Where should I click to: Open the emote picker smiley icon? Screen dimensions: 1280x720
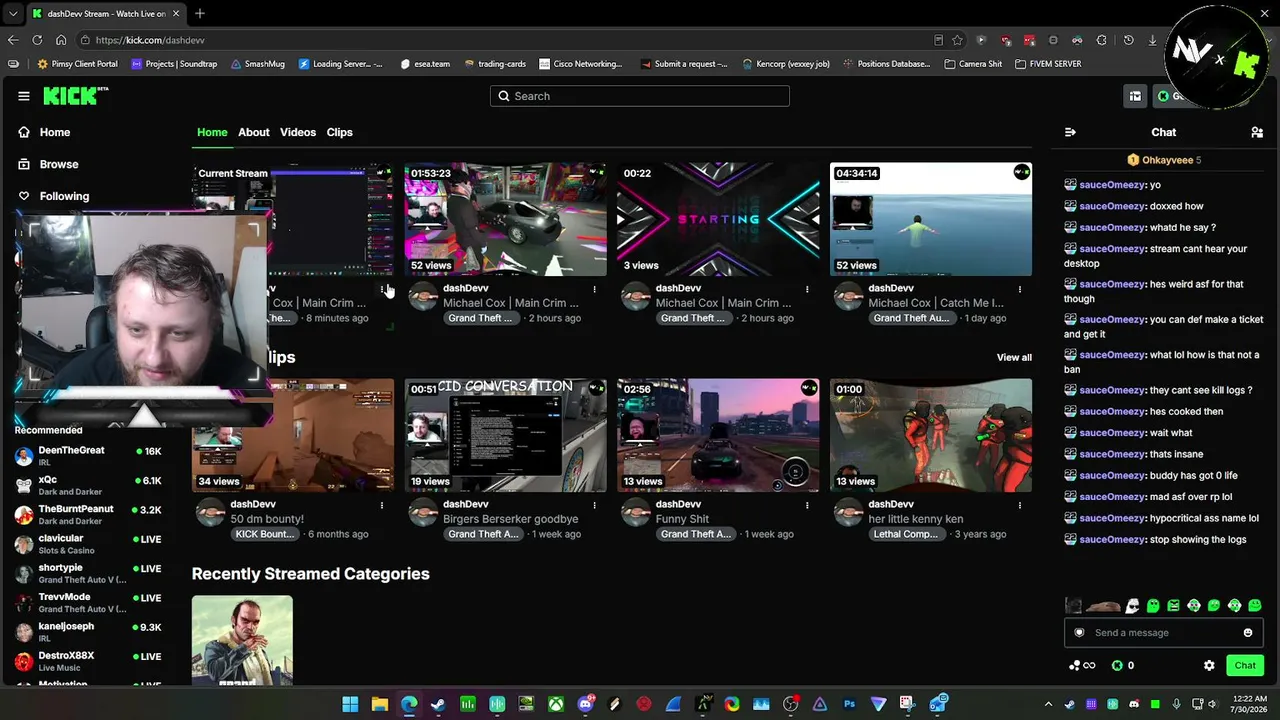pyautogui.click(x=1248, y=633)
